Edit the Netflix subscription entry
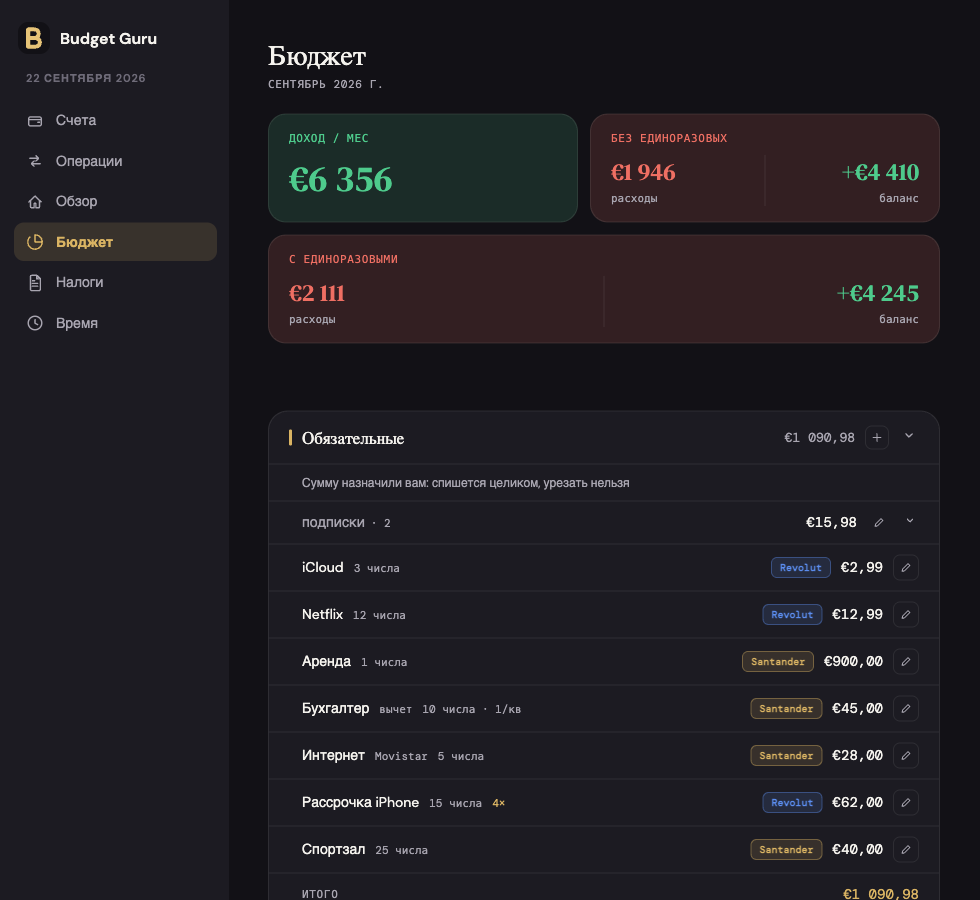980x900 pixels. point(906,614)
